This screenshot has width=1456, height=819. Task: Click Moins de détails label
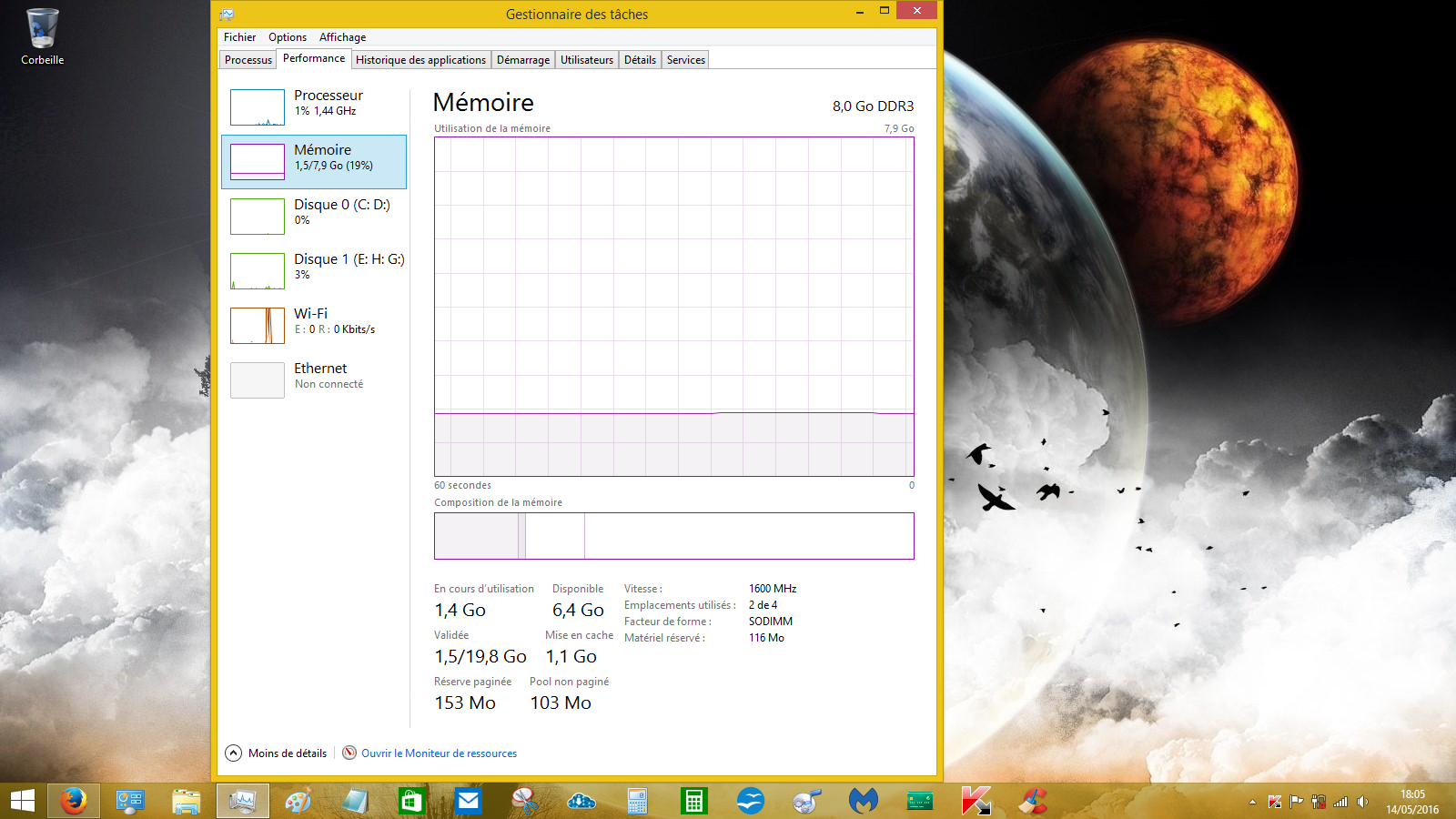288,753
